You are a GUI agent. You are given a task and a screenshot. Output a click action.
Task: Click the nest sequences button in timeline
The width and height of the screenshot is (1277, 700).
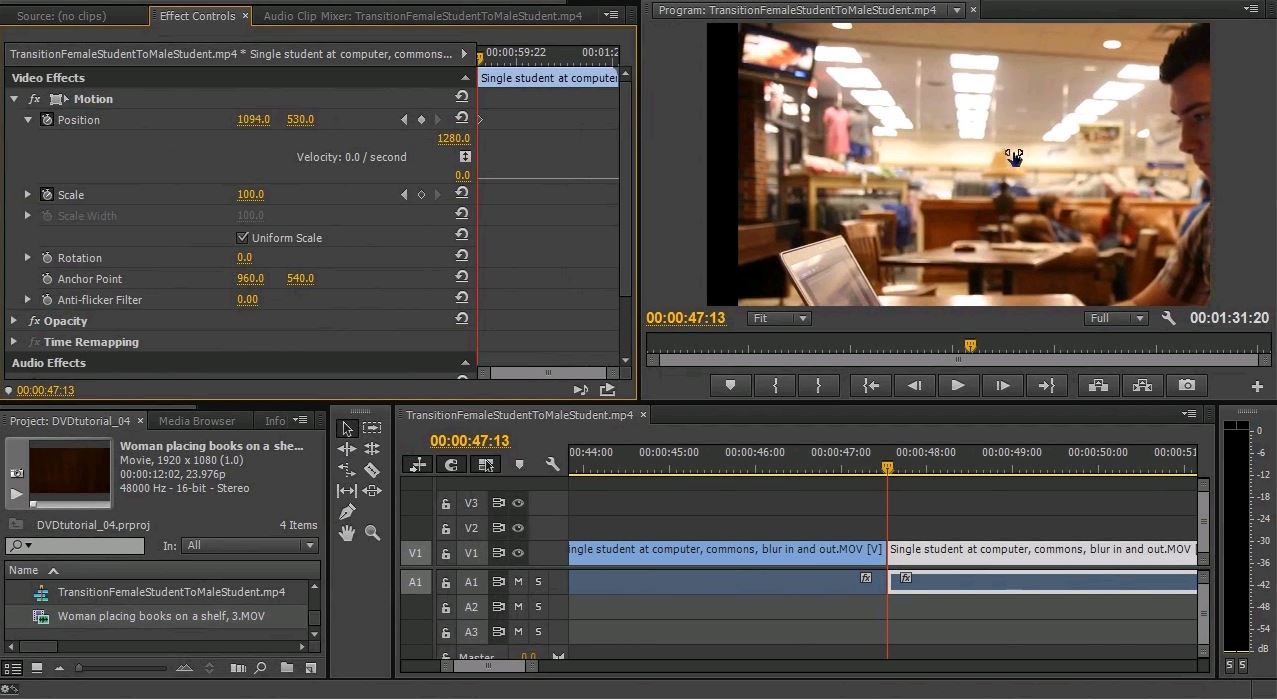(418, 464)
